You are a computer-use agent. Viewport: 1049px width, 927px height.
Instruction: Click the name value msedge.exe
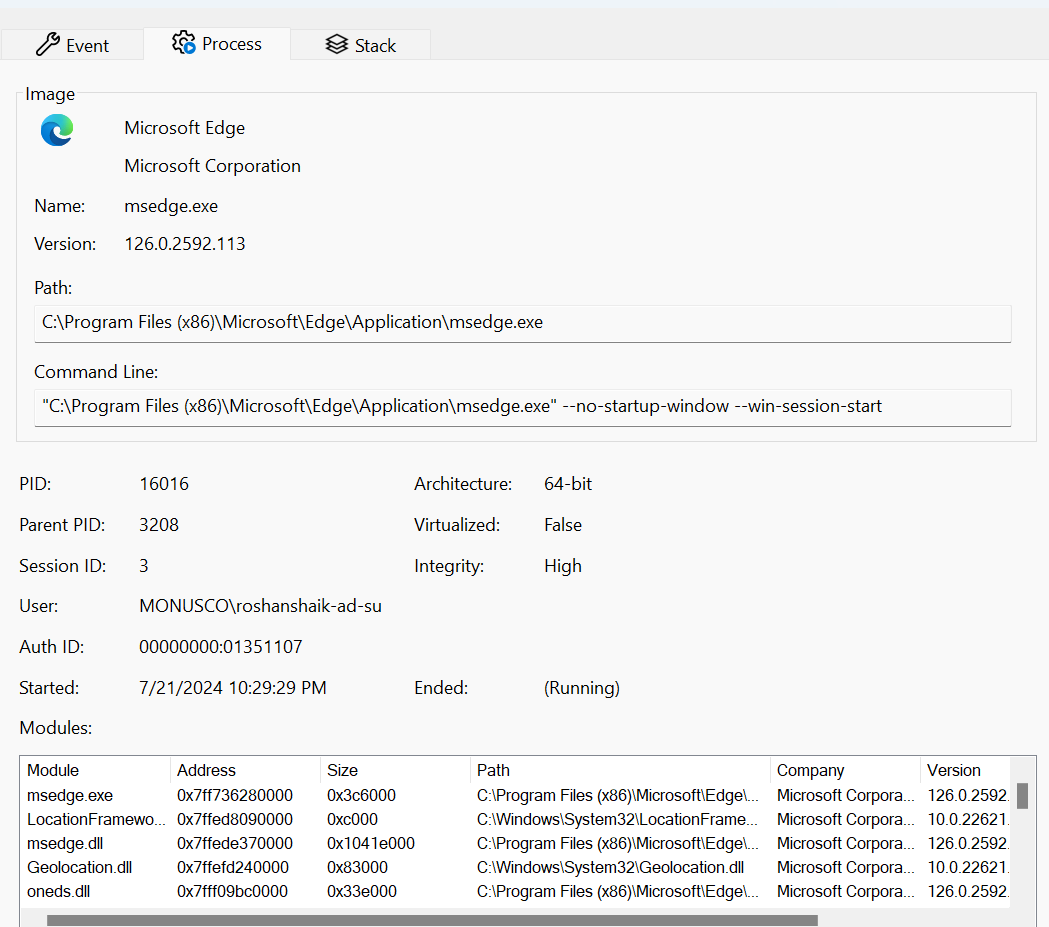[171, 206]
